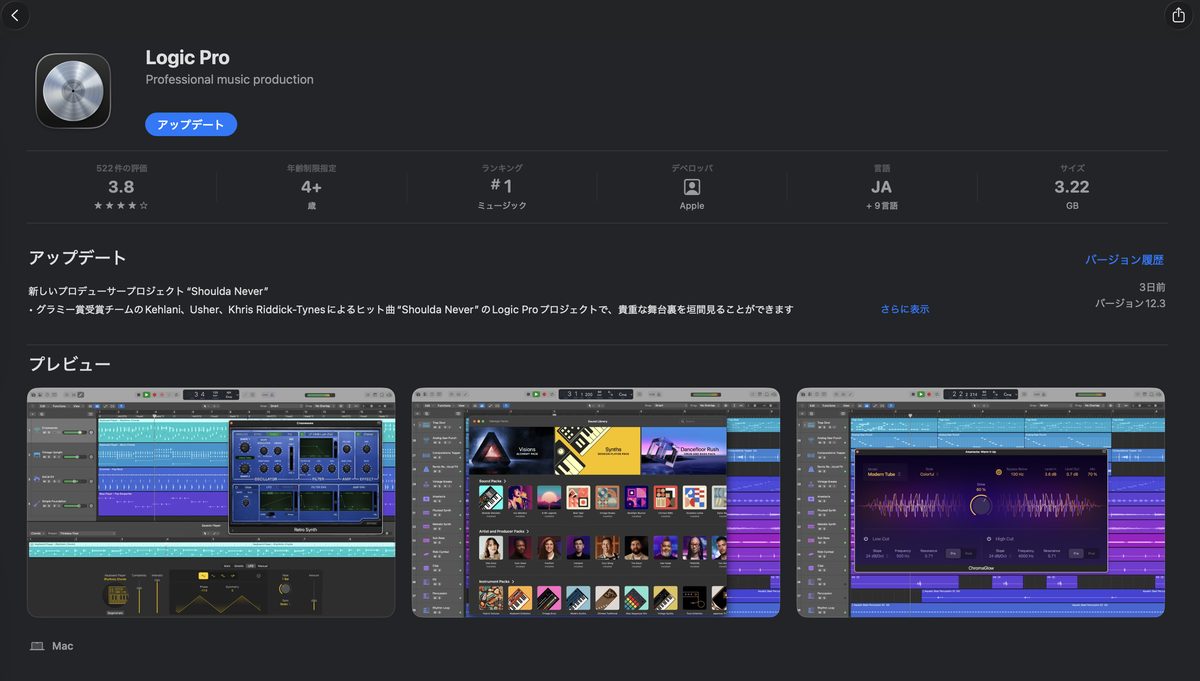Click the 3.8 rating value
The height and width of the screenshot is (681, 1200).
click(121, 187)
